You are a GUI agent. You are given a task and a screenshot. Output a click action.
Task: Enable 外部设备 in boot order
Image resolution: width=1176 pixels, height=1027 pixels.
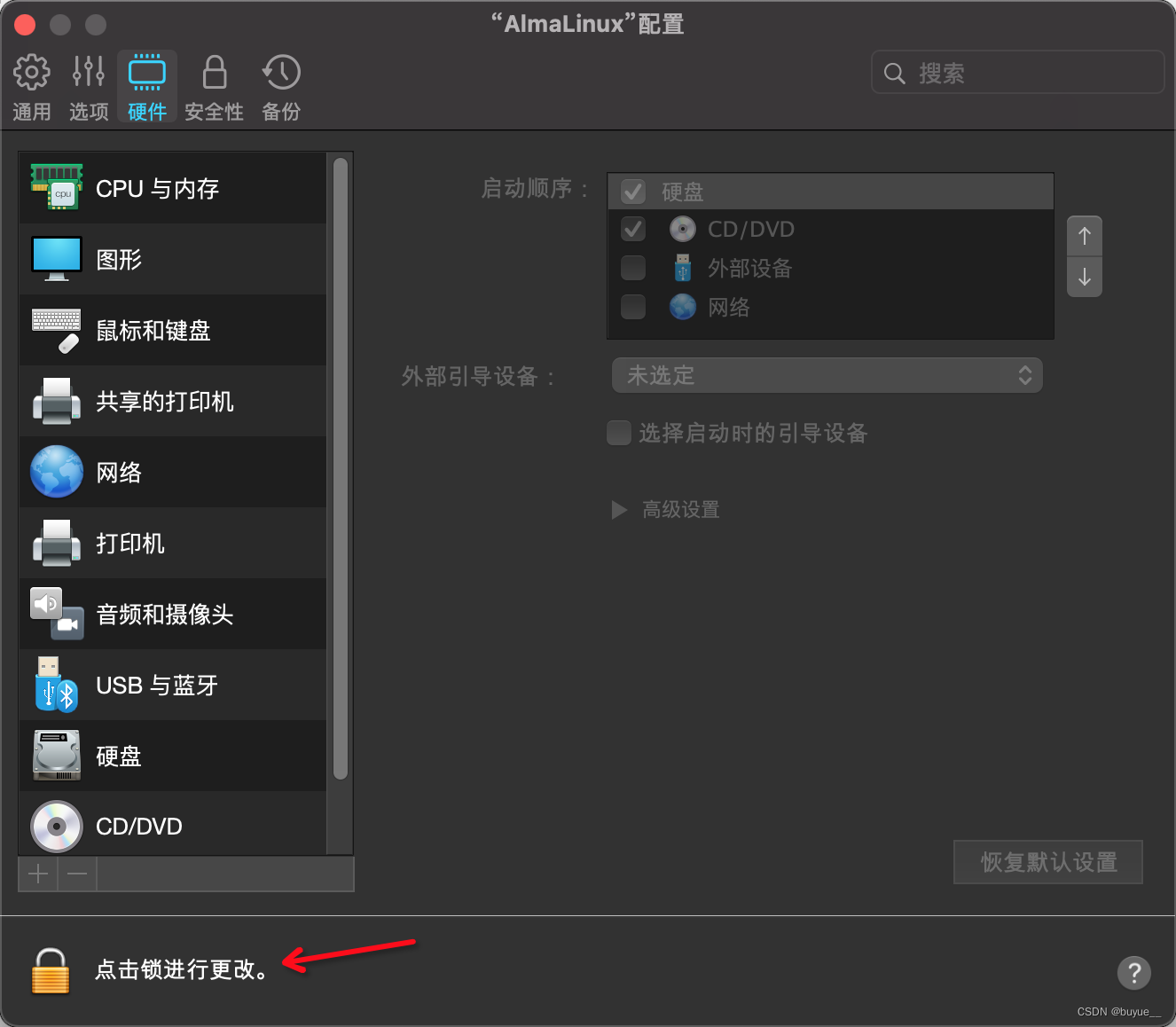coord(632,268)
